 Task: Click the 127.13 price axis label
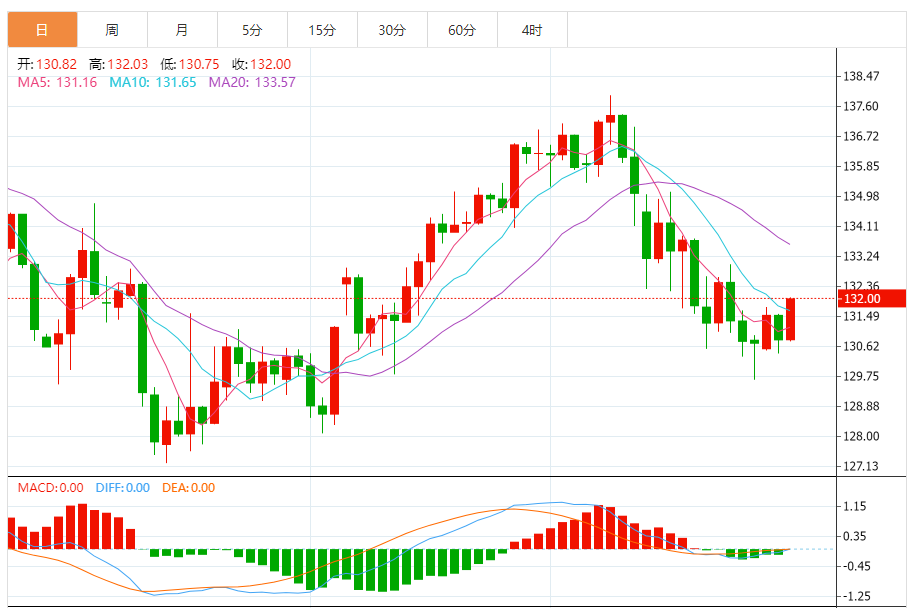tap(861, 466)
